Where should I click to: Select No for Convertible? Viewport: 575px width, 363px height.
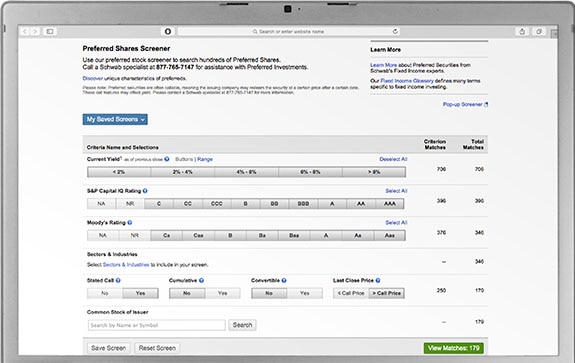[269, 293]
